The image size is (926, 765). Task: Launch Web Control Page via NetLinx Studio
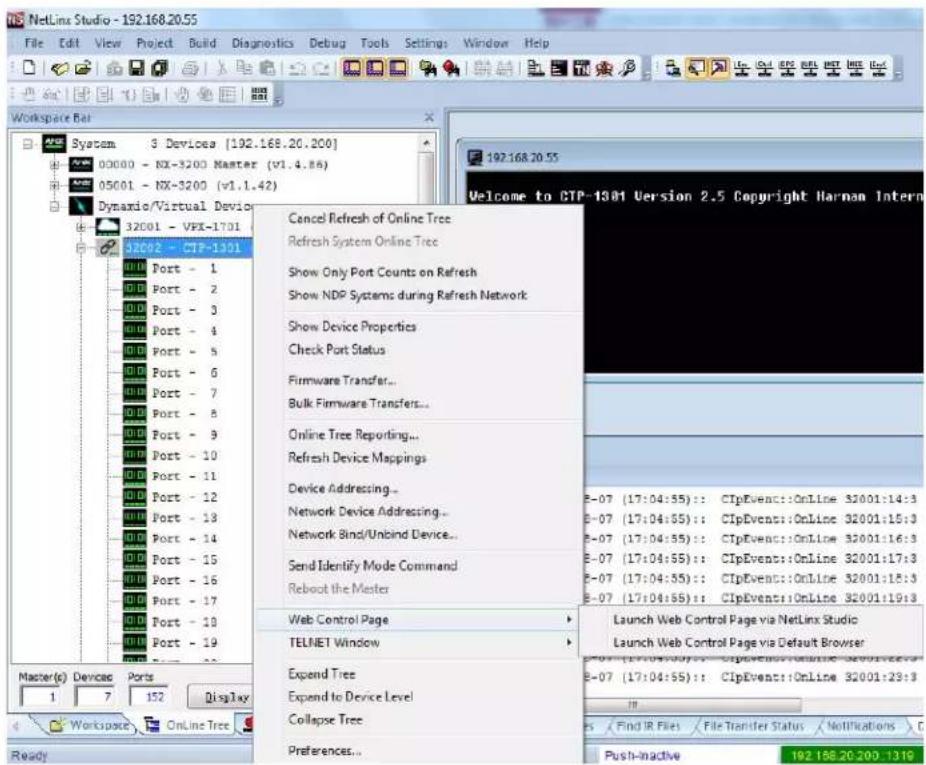coord(735,620)
